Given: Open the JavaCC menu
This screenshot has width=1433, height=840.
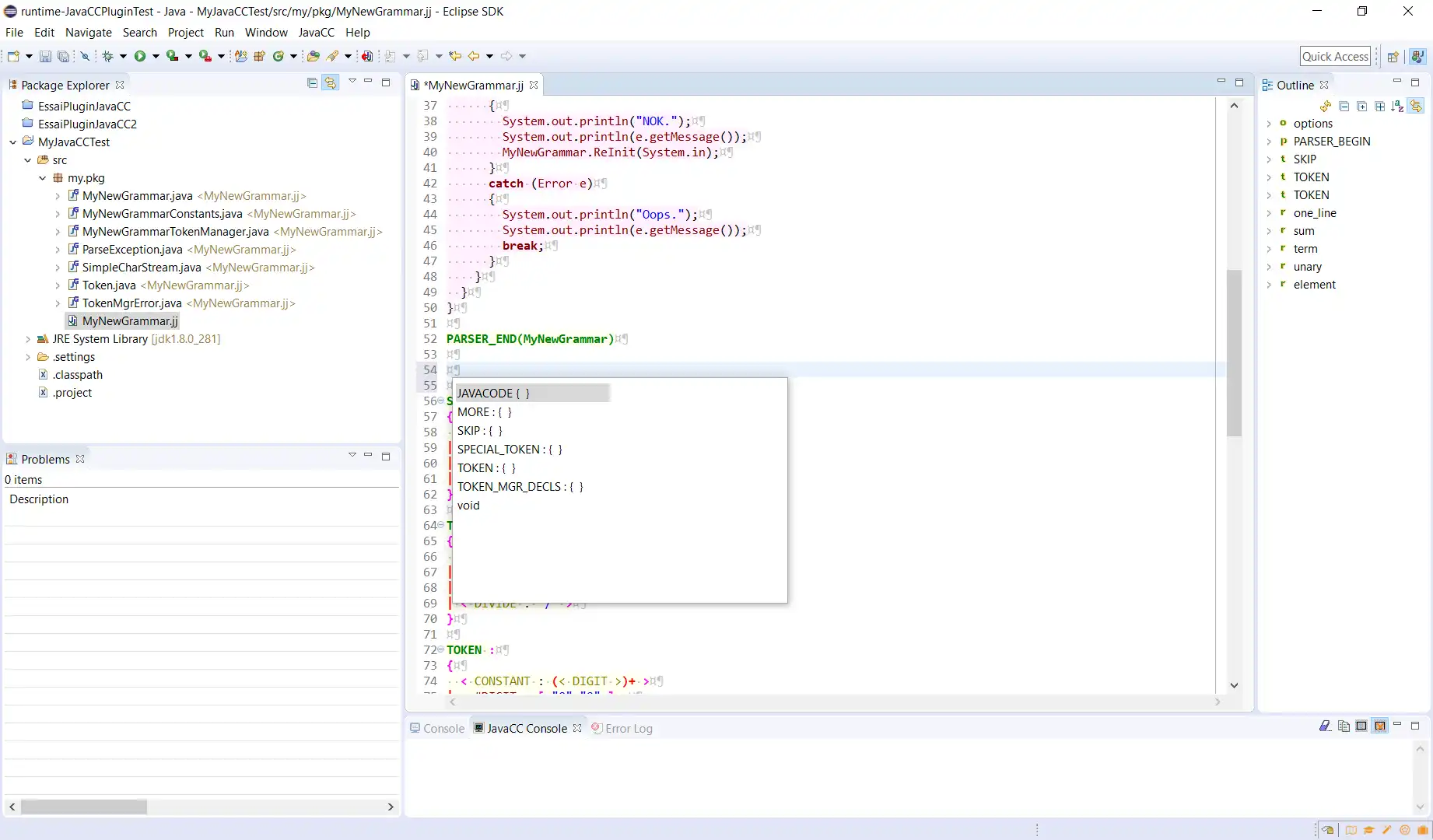Looking at the screenshot, I should coord(316,33).
